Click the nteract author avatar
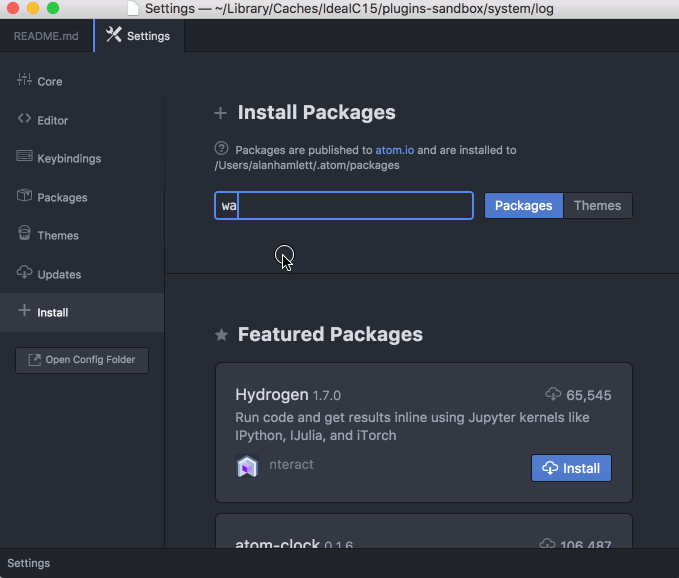679x578 pixels. (x=247, y=466)
